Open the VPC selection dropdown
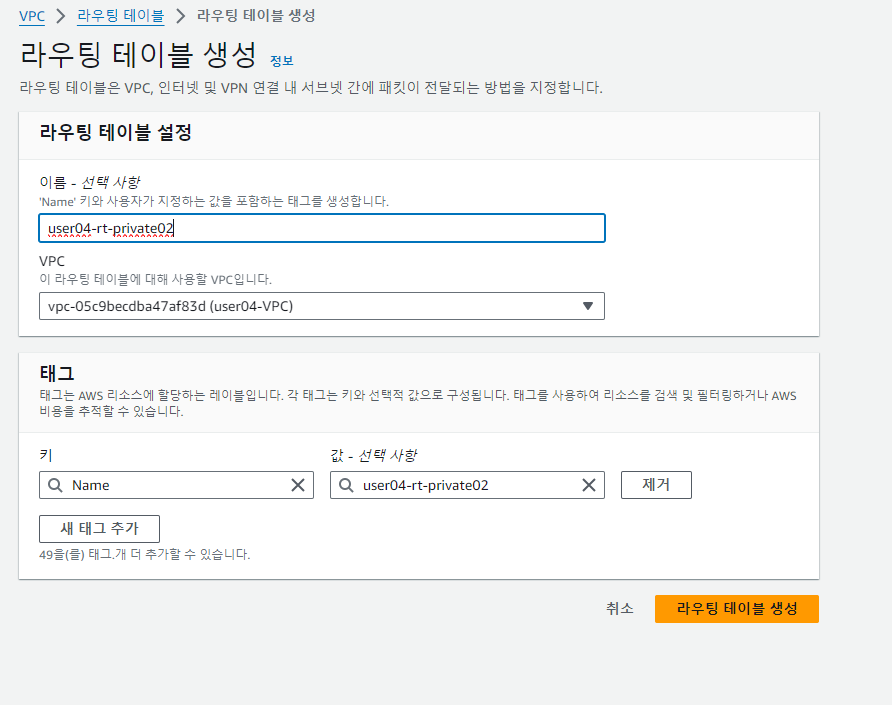This screenshot has width=892, height=705. [322, 306]
